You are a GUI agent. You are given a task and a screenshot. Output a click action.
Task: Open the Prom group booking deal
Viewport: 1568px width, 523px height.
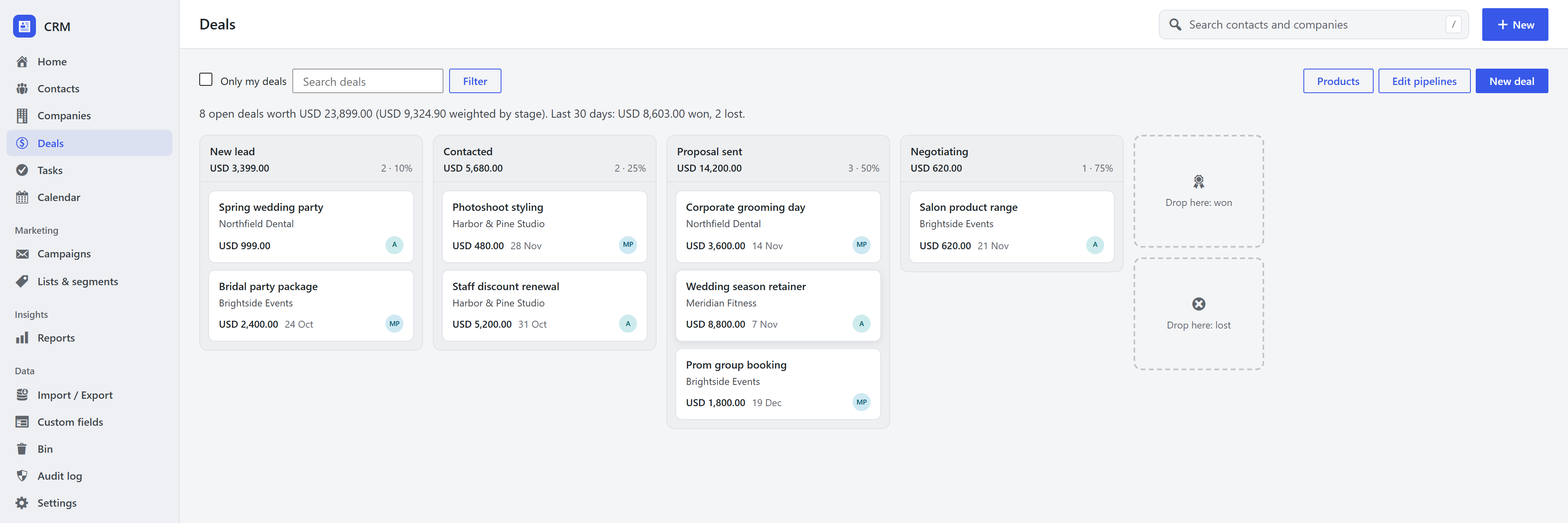pyautogui.click(x=778, y=384)
